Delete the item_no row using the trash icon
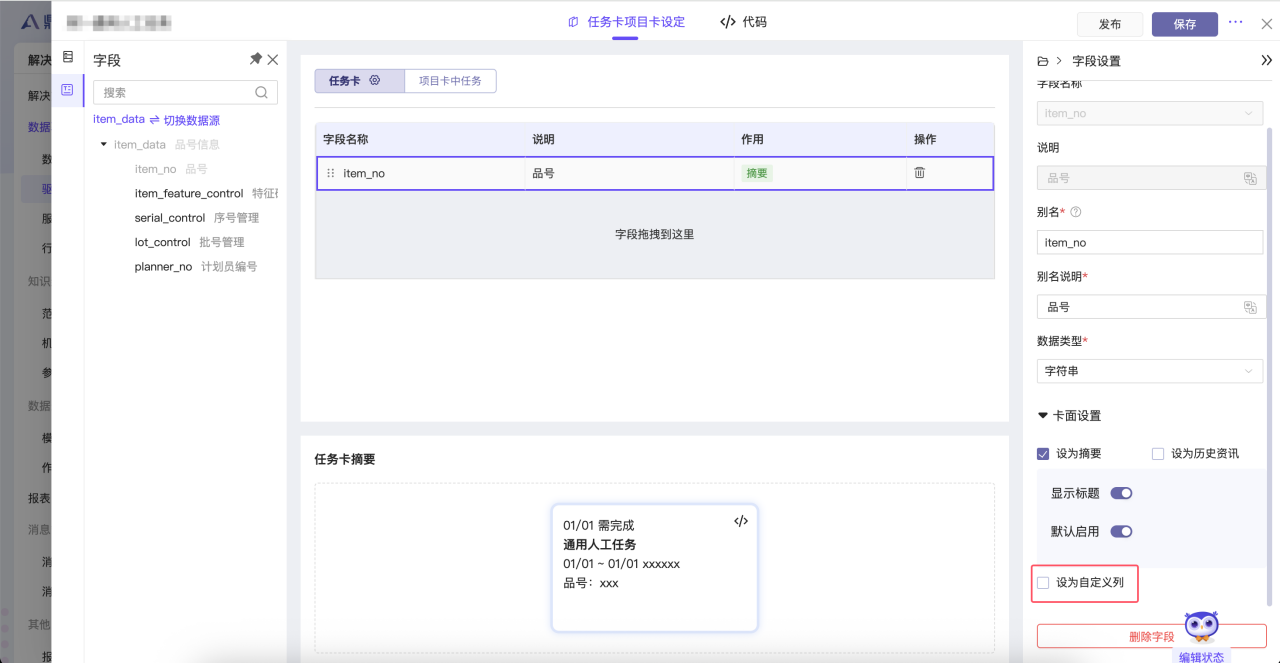 pyautogui.click(x=920, y=173)
